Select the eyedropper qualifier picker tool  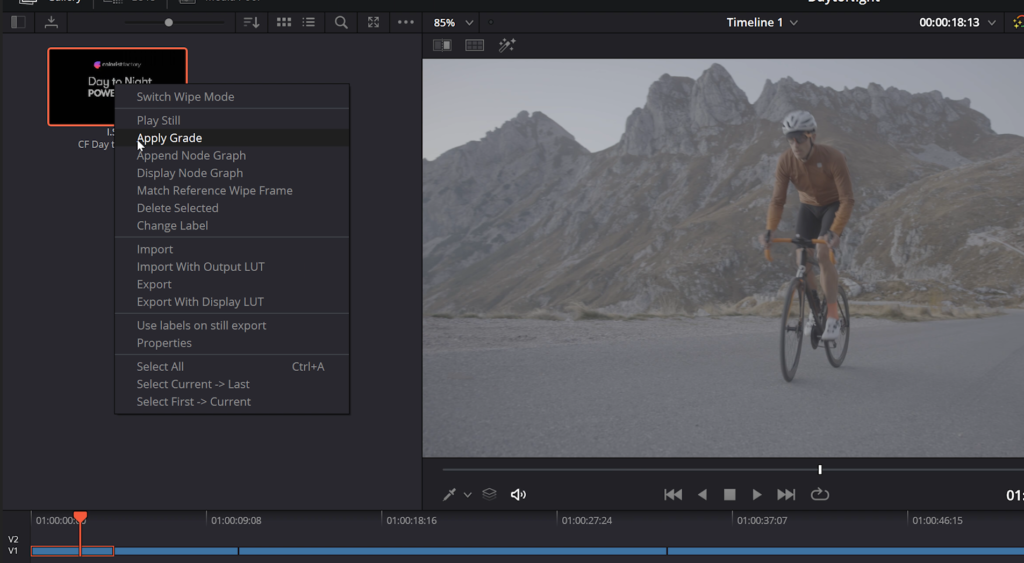(450, 494)
